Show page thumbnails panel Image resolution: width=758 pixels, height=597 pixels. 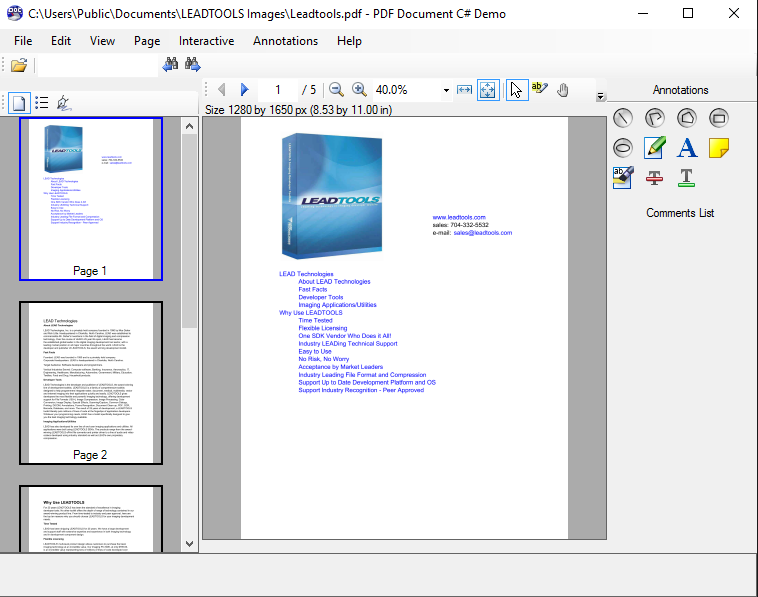point(19,103)
